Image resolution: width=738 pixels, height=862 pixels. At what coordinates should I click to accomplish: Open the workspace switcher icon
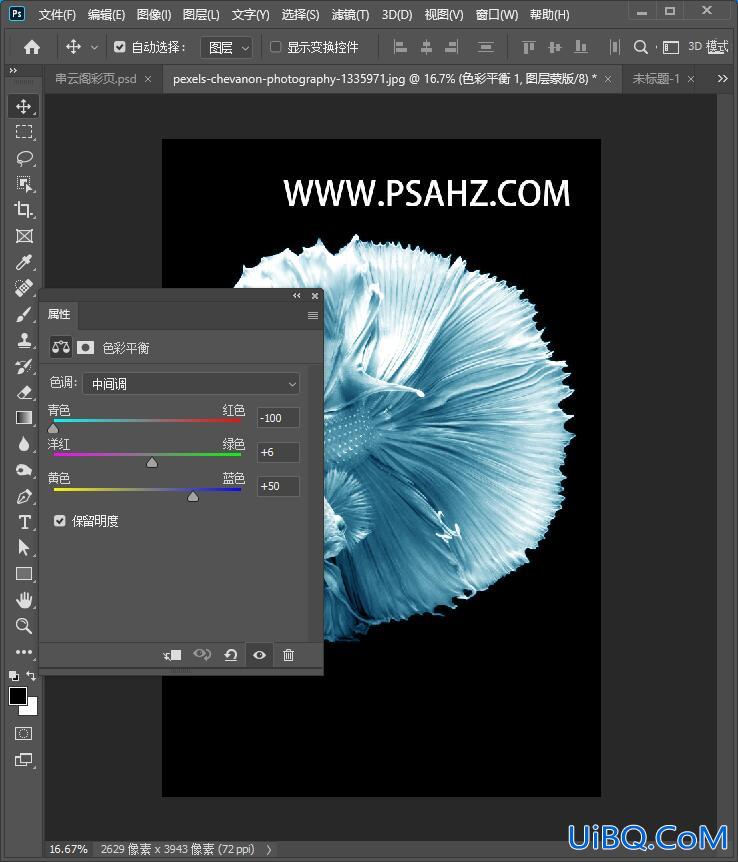670,47
